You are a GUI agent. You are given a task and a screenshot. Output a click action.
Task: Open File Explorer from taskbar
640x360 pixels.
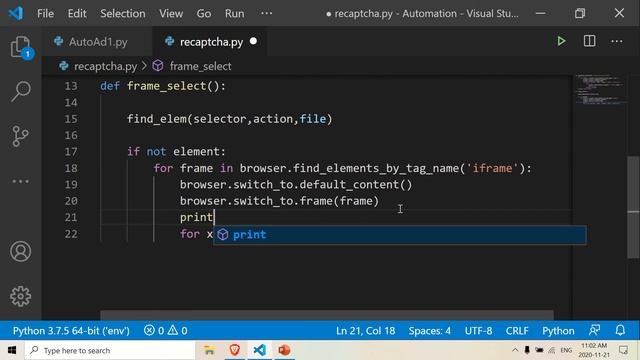click(x=209, y=350)
